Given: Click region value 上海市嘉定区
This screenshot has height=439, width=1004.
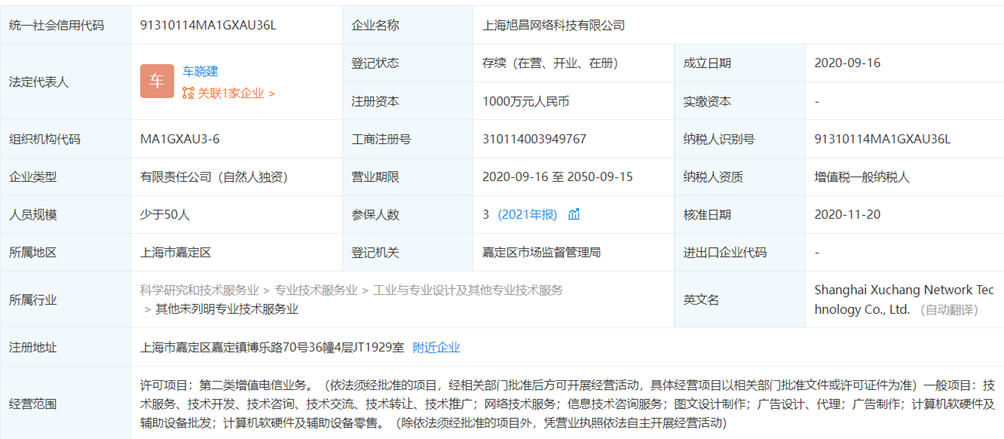Looking at the screenshot, I should 175,252.
